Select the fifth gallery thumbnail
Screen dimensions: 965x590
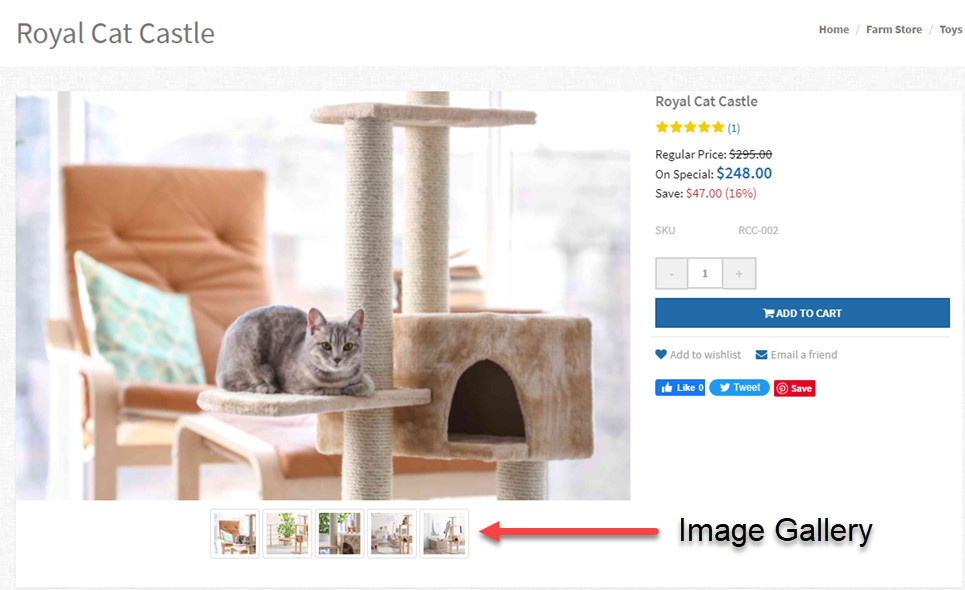pyautogui.click(x=444, y=533)
